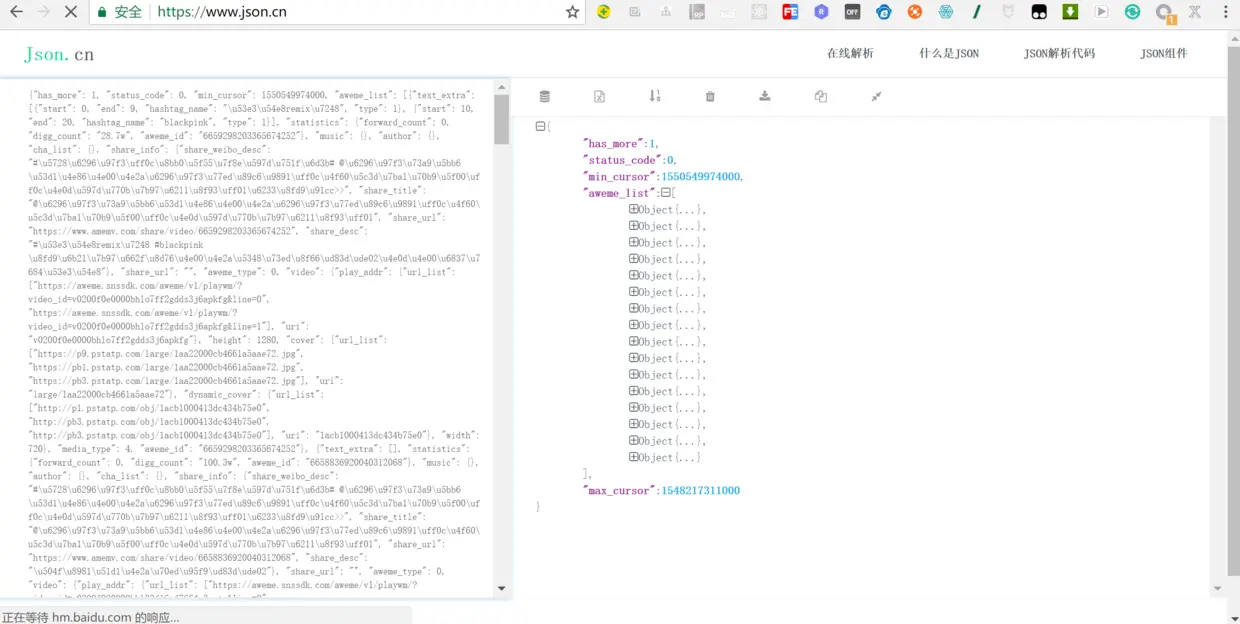This screenshot has height=624, width=1240.
Task: Click the left pane scrollbar down arrow
Action: pos(502,590)
